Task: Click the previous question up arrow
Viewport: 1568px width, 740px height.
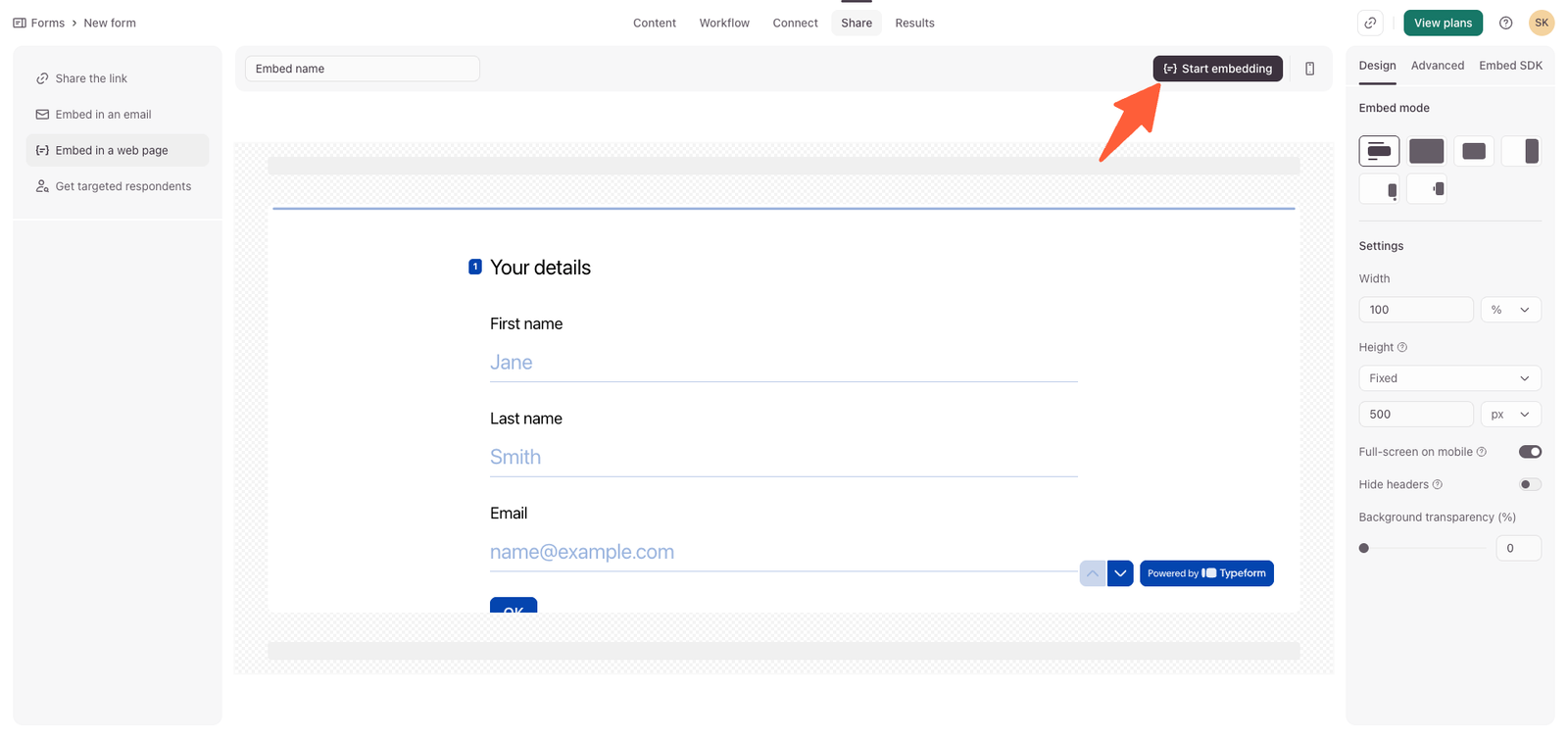Action: [1093, 573]
